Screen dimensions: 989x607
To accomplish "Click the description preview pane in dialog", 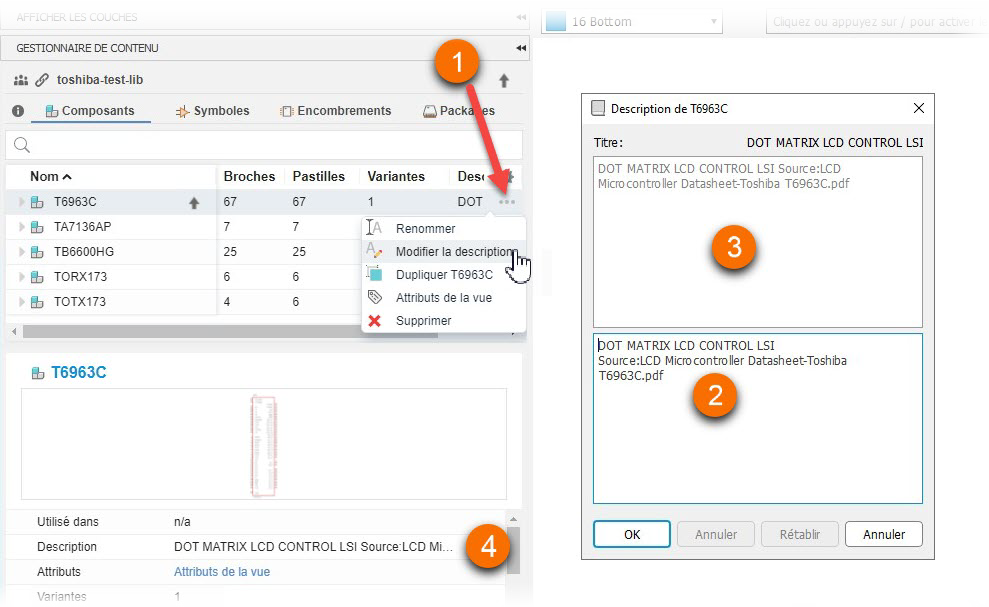I will [758, 242].
